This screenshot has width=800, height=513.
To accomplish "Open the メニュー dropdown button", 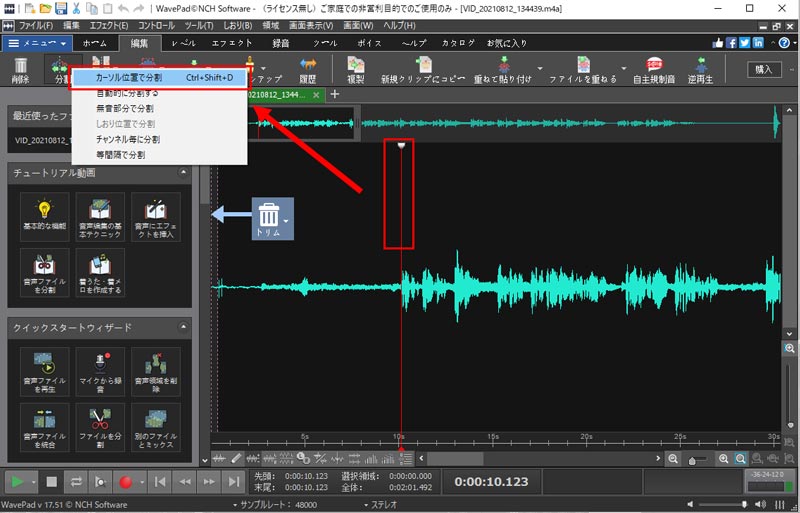I will pyautogui.click(x=37, y=43).
